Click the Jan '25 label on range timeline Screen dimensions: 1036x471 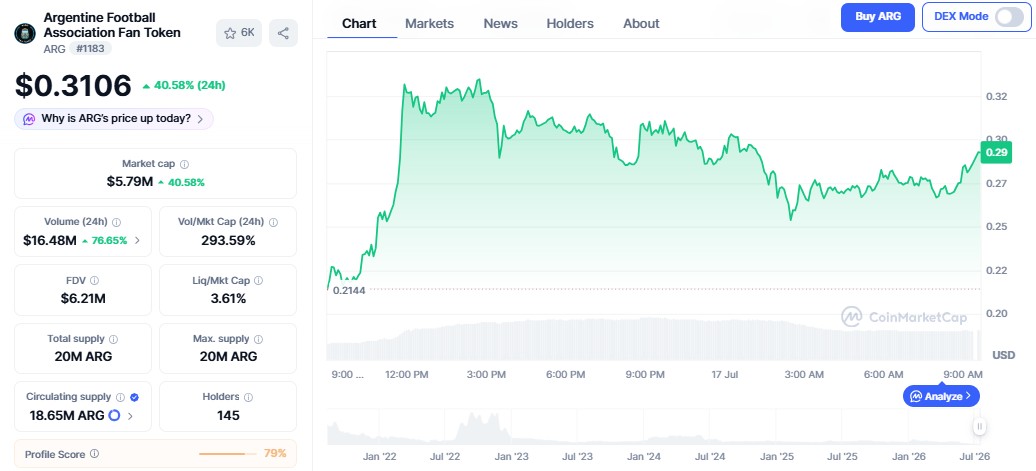(x=778, y=456)
